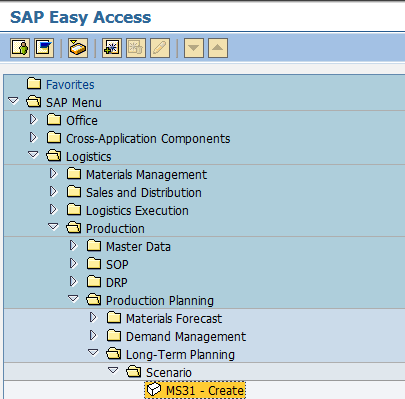Viewport: 405px width, 399px height.
Task: Click the Change Favorites pencil icon
Action: pos(160,48)
